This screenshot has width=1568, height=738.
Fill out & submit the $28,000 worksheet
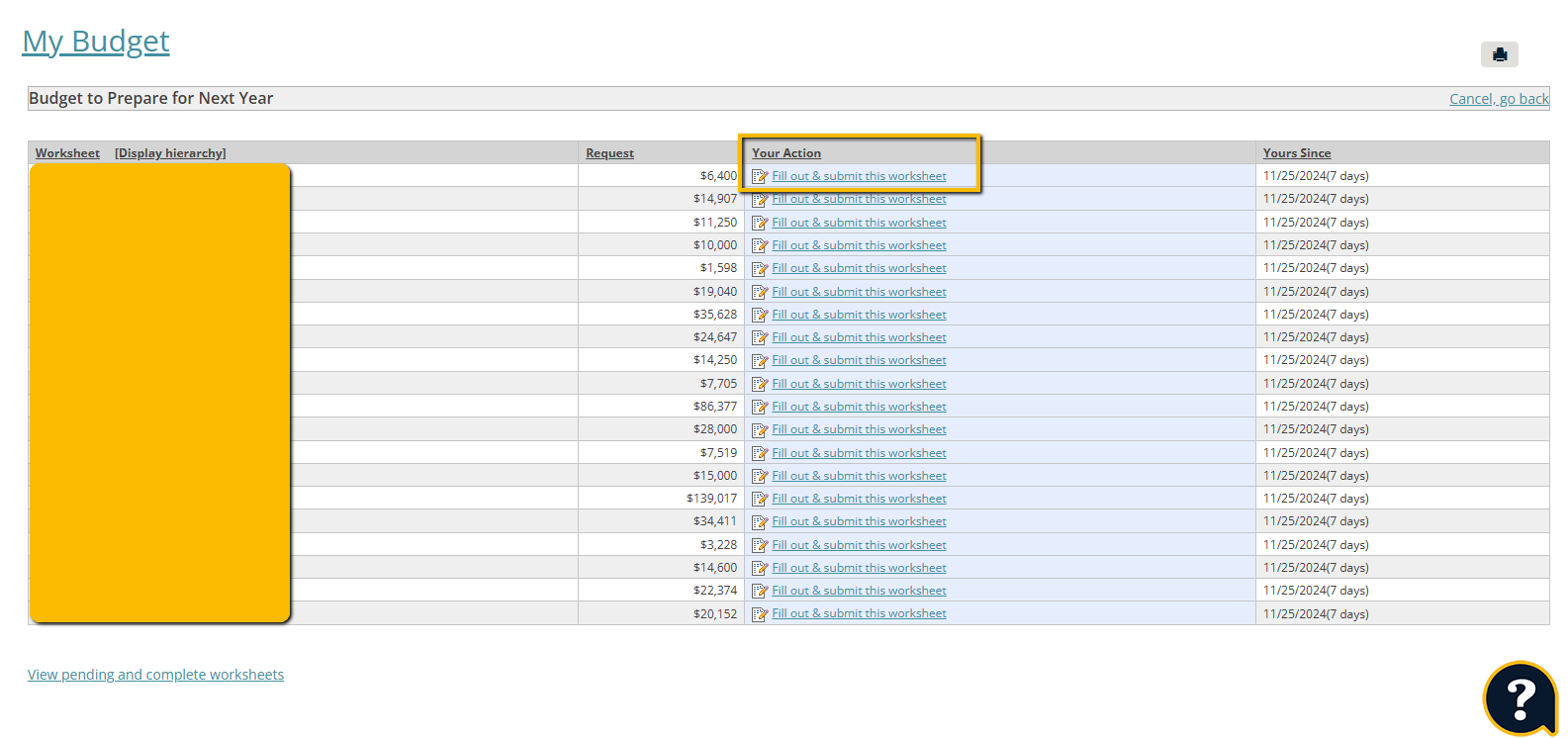click(859, 429)
